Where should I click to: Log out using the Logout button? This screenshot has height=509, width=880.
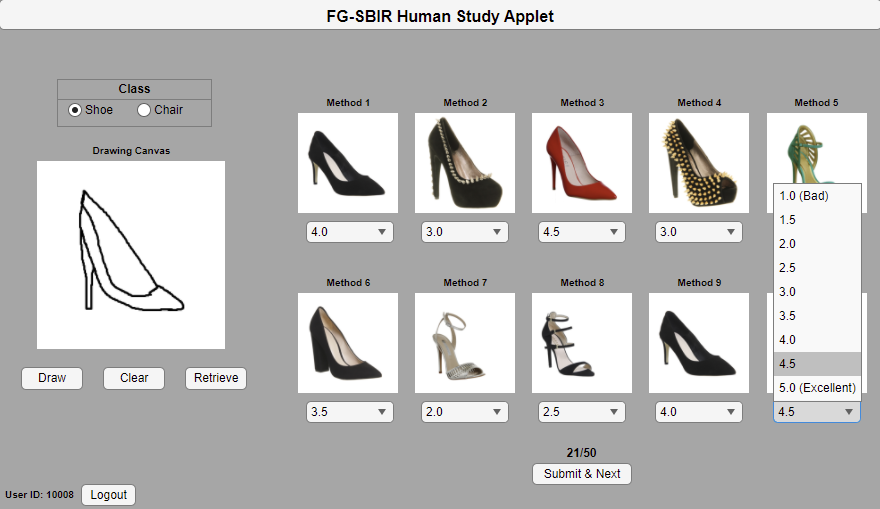[108, 495]
